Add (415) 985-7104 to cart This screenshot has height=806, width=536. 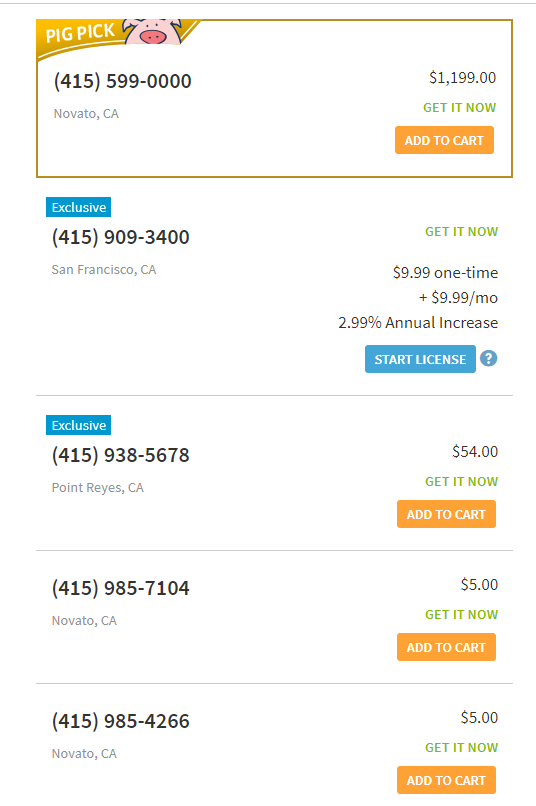[x=446, y=647]
